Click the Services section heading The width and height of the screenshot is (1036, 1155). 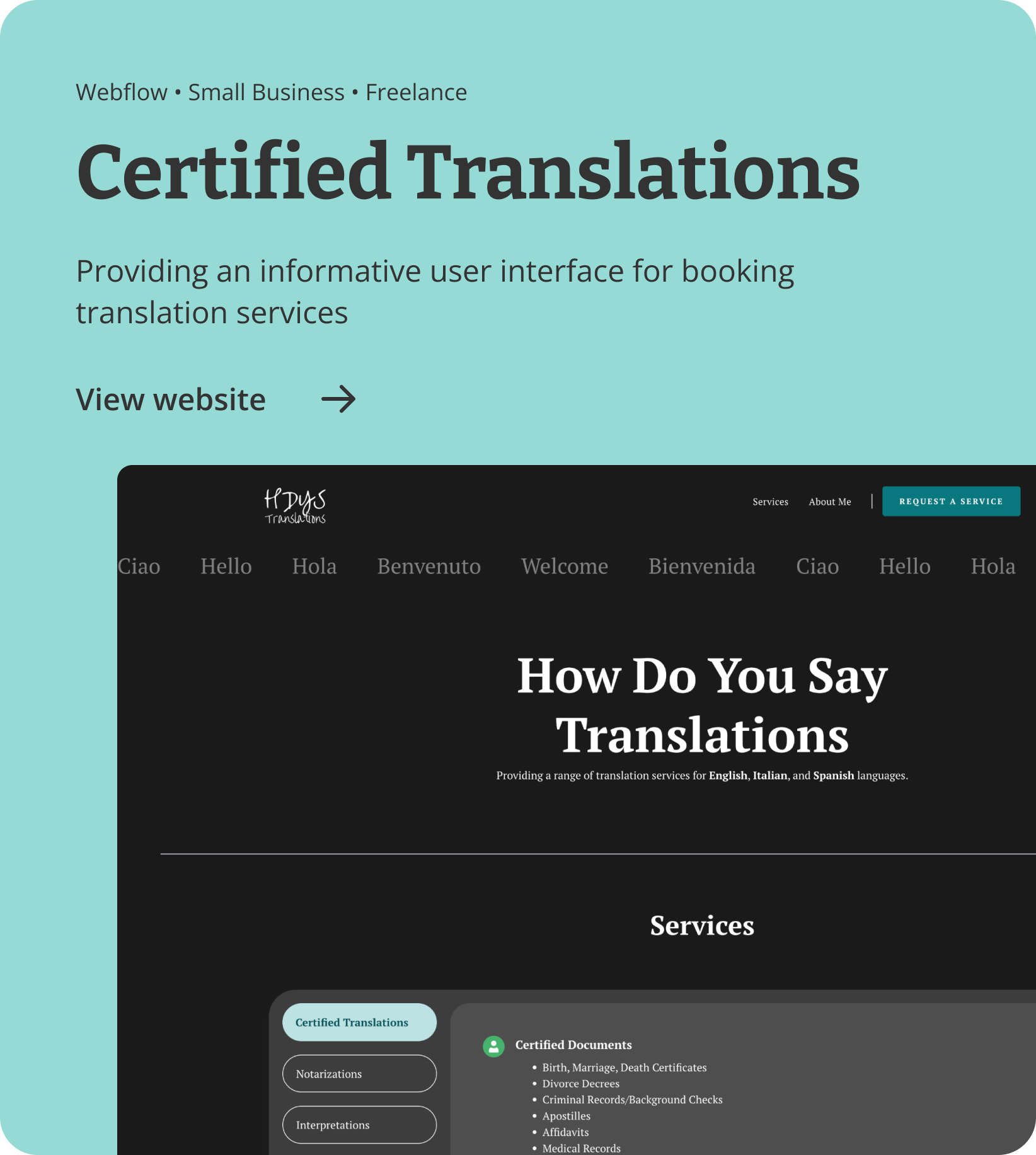[702, 926]
